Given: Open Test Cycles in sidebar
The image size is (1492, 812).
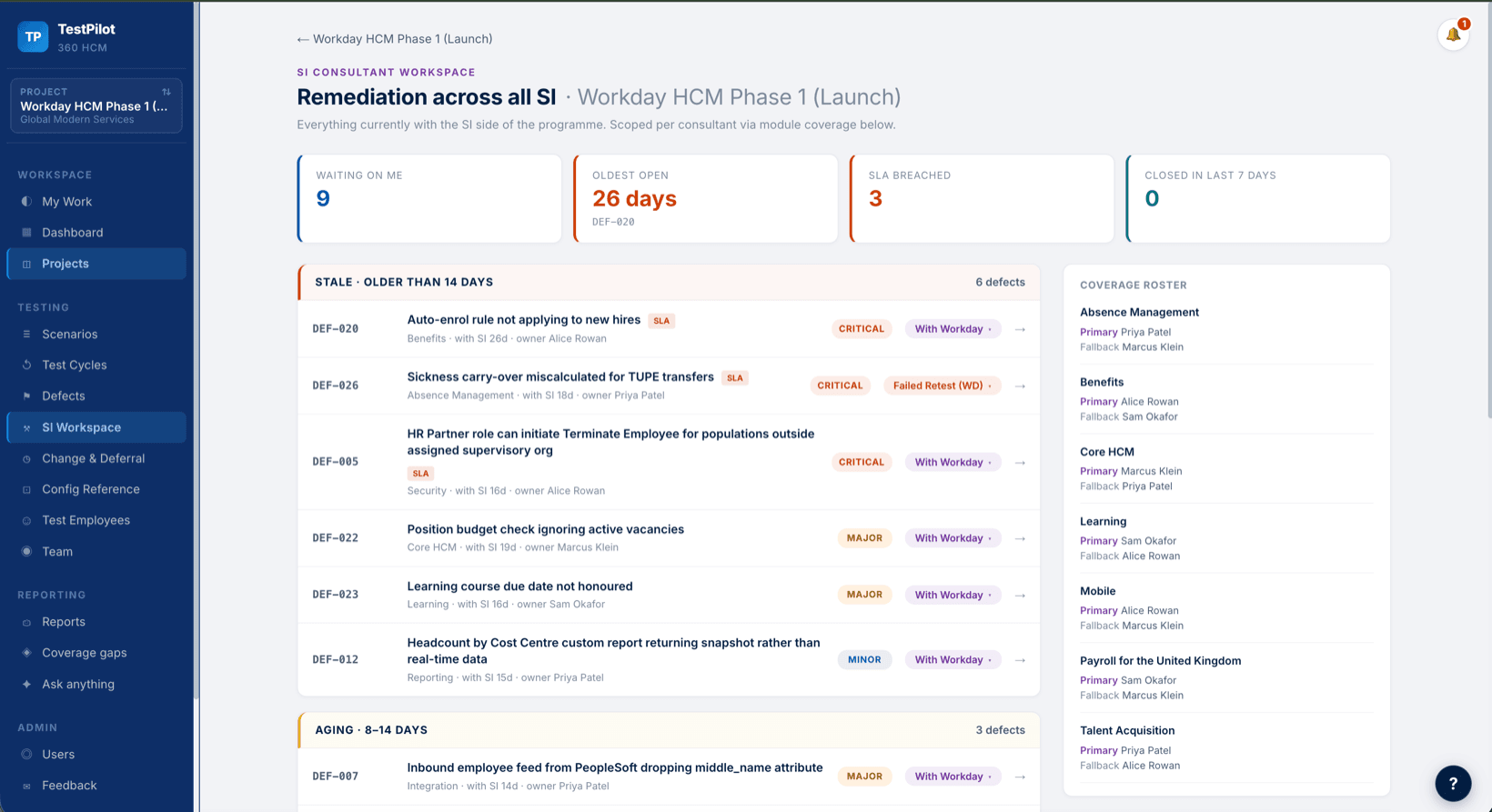Looking at the screenshot, I should pyautogui.click(x=96, y=366).
